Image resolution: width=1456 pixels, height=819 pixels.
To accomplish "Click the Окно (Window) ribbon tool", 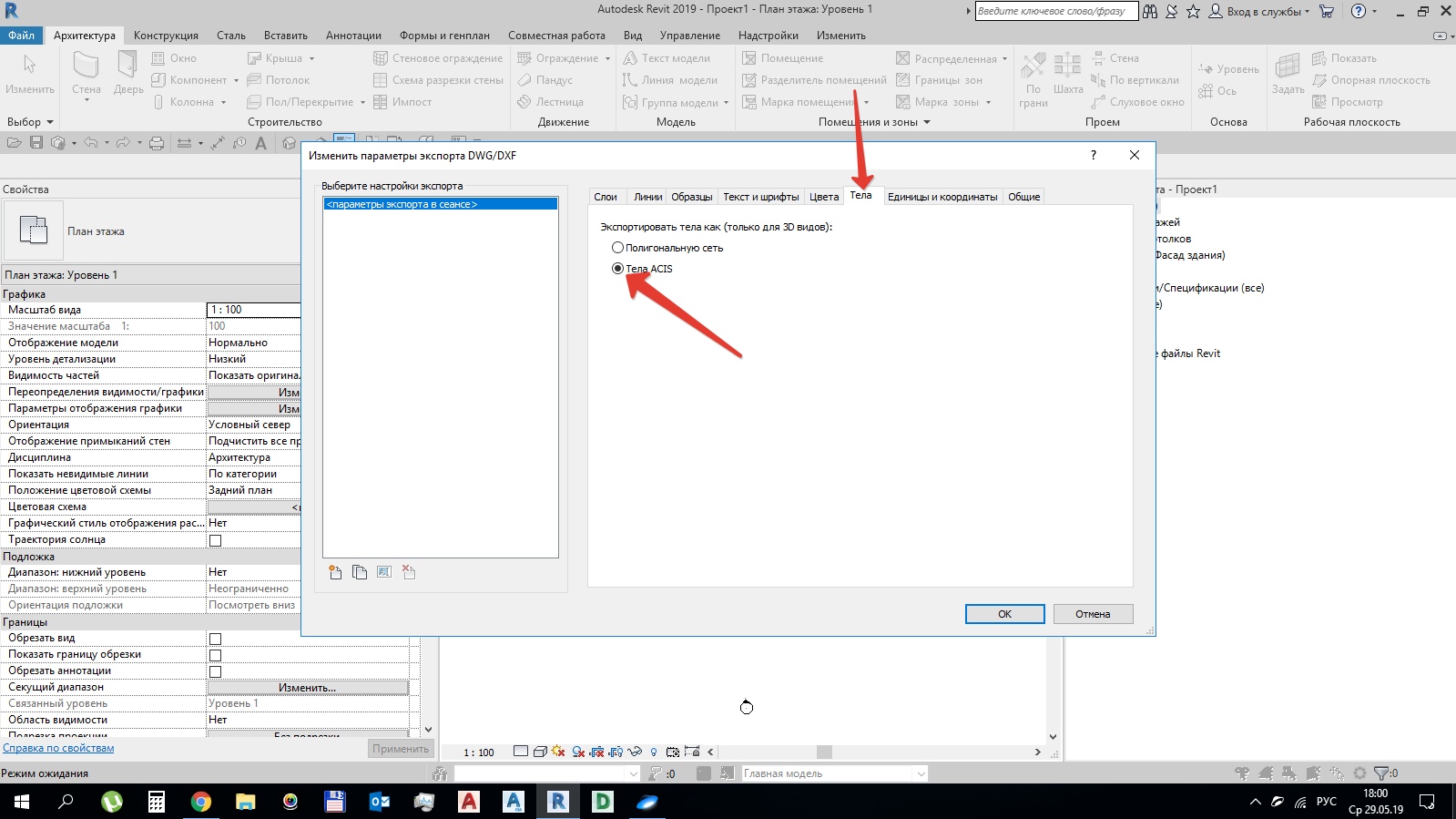I will [173, 58].
